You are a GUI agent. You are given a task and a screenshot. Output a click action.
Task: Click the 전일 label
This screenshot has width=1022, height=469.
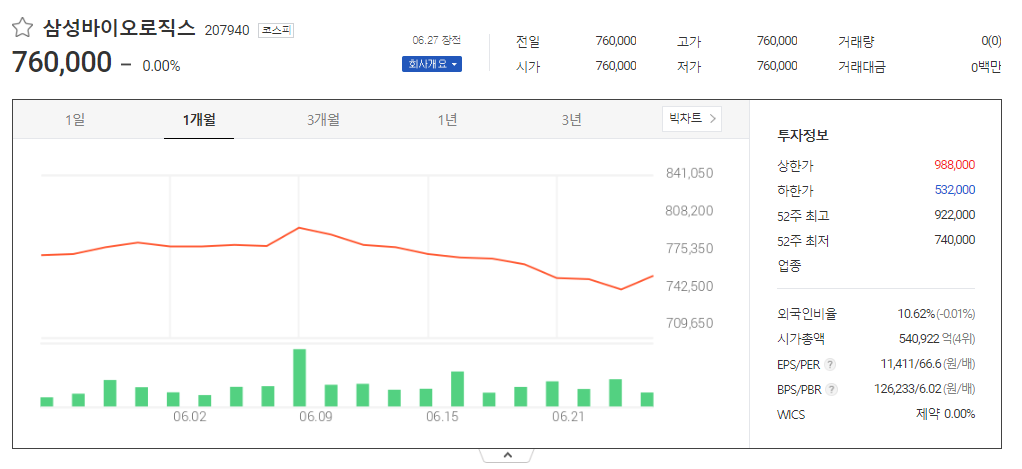click(x=528, y=42)
